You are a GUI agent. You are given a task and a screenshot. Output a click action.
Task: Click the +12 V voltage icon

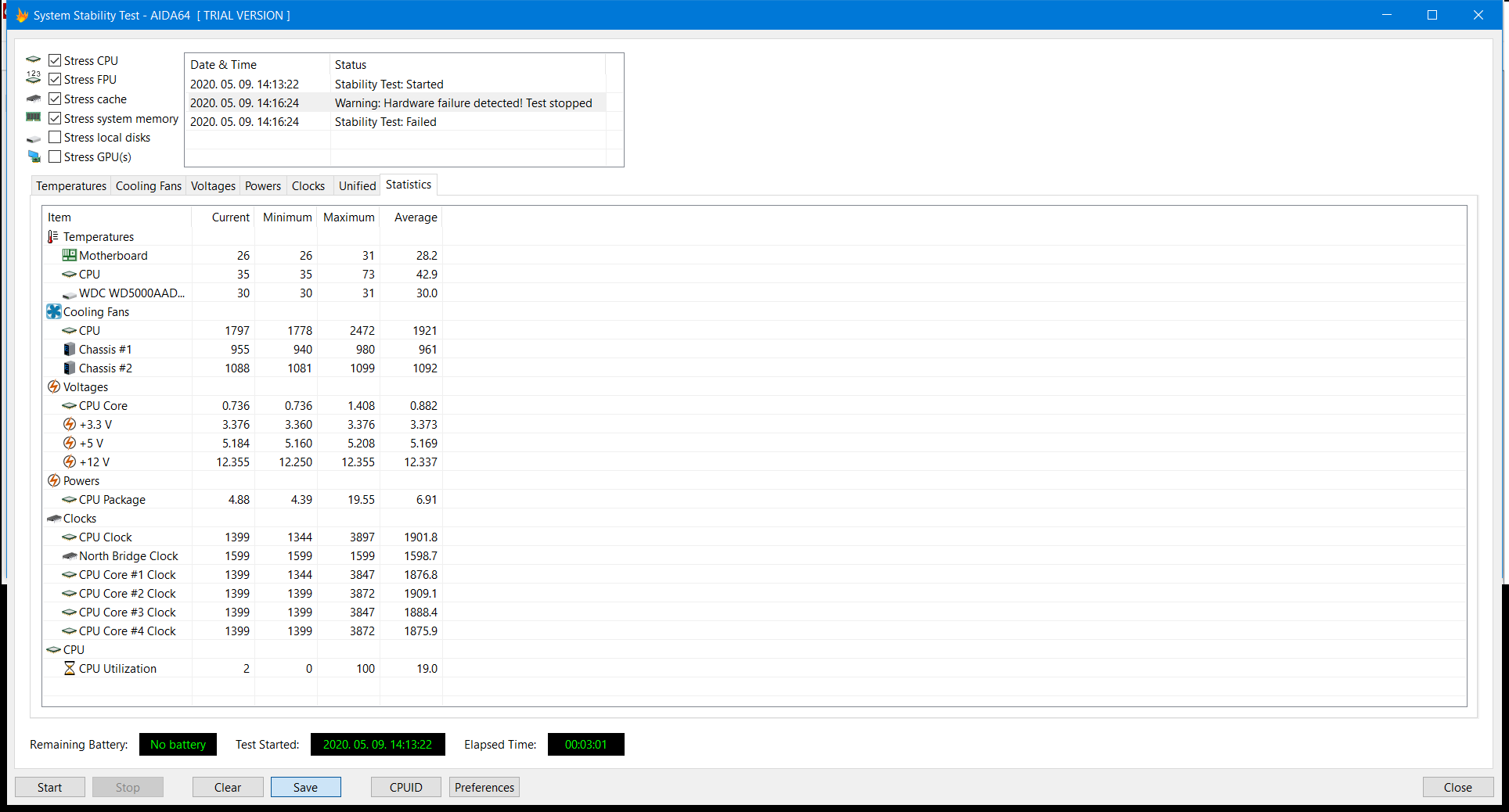[x=70, y=462]
